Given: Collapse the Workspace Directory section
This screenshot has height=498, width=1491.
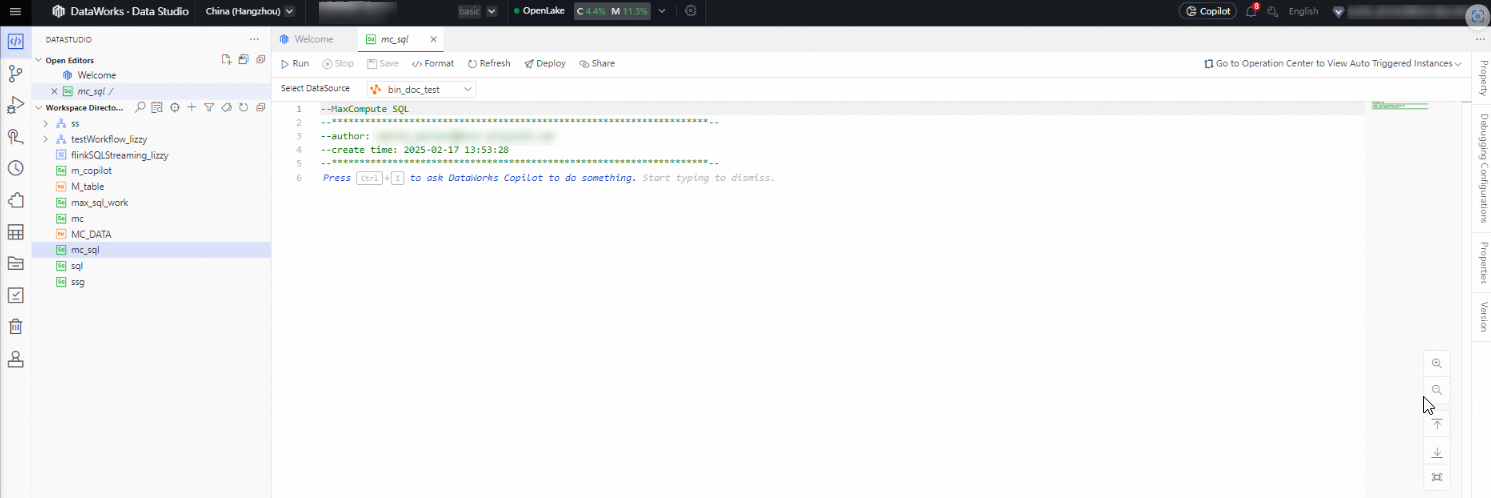Looking at the screenshot, I should tap(39, 107).
